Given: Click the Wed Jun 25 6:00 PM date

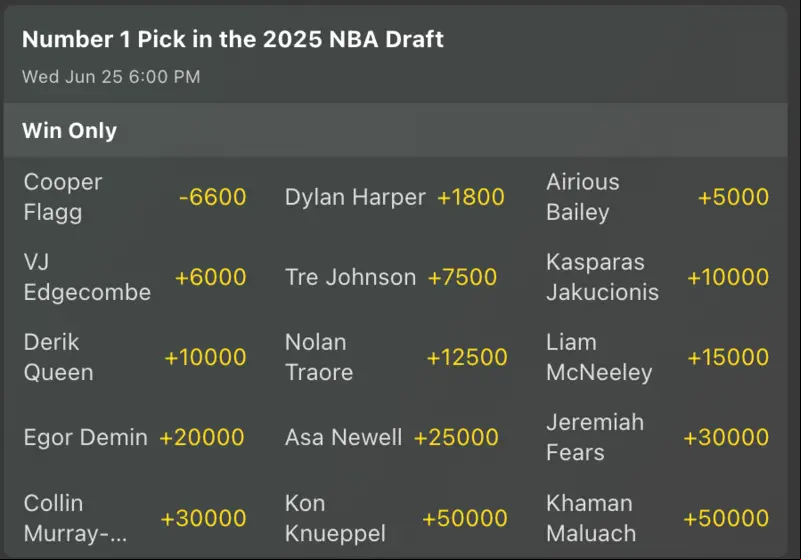Looking at the screenshot, I should tap(111, 77).
